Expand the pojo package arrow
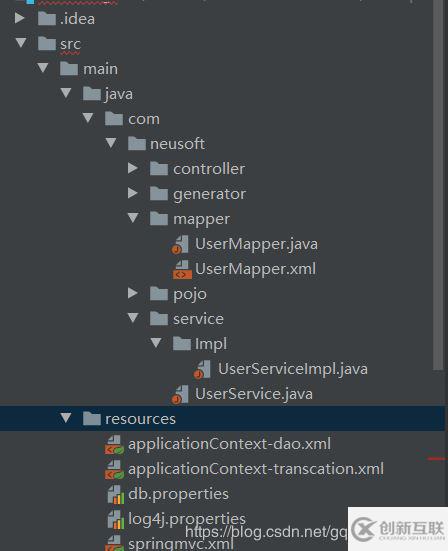 pos(133,293)
